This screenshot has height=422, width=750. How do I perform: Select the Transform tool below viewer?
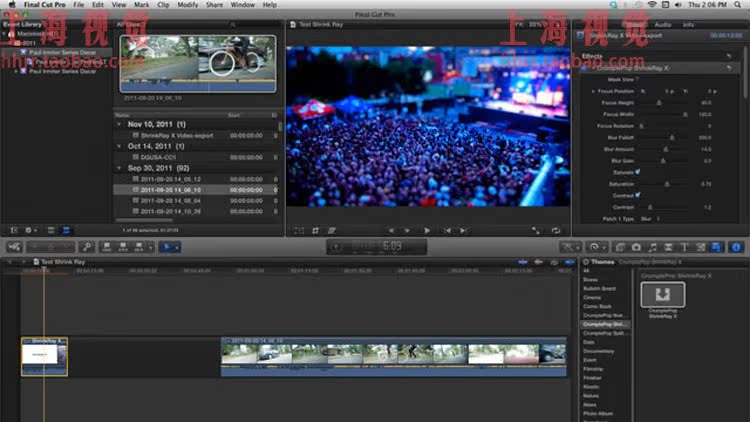pyautogui.click(x=299, y=231)
